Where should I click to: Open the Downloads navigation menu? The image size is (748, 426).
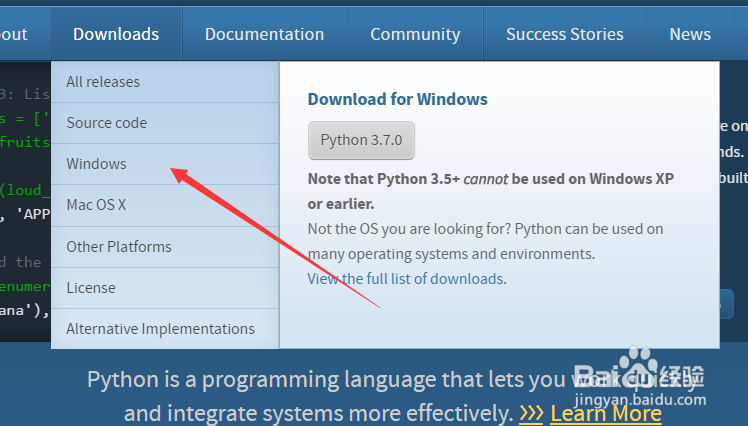coord(116,34)
